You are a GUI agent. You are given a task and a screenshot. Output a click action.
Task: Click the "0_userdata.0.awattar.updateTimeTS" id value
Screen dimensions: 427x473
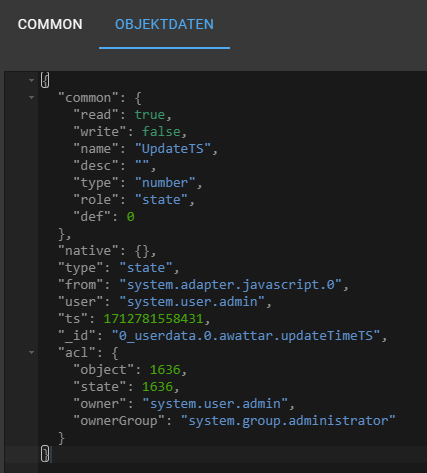coord(246,336)
